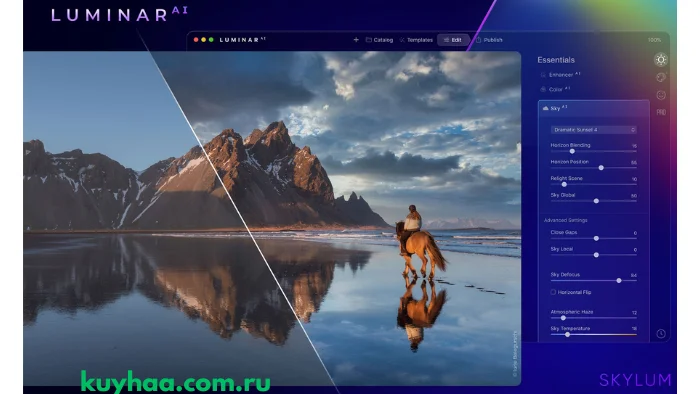Click the Close Gaps slider handle

click(596, 238)
